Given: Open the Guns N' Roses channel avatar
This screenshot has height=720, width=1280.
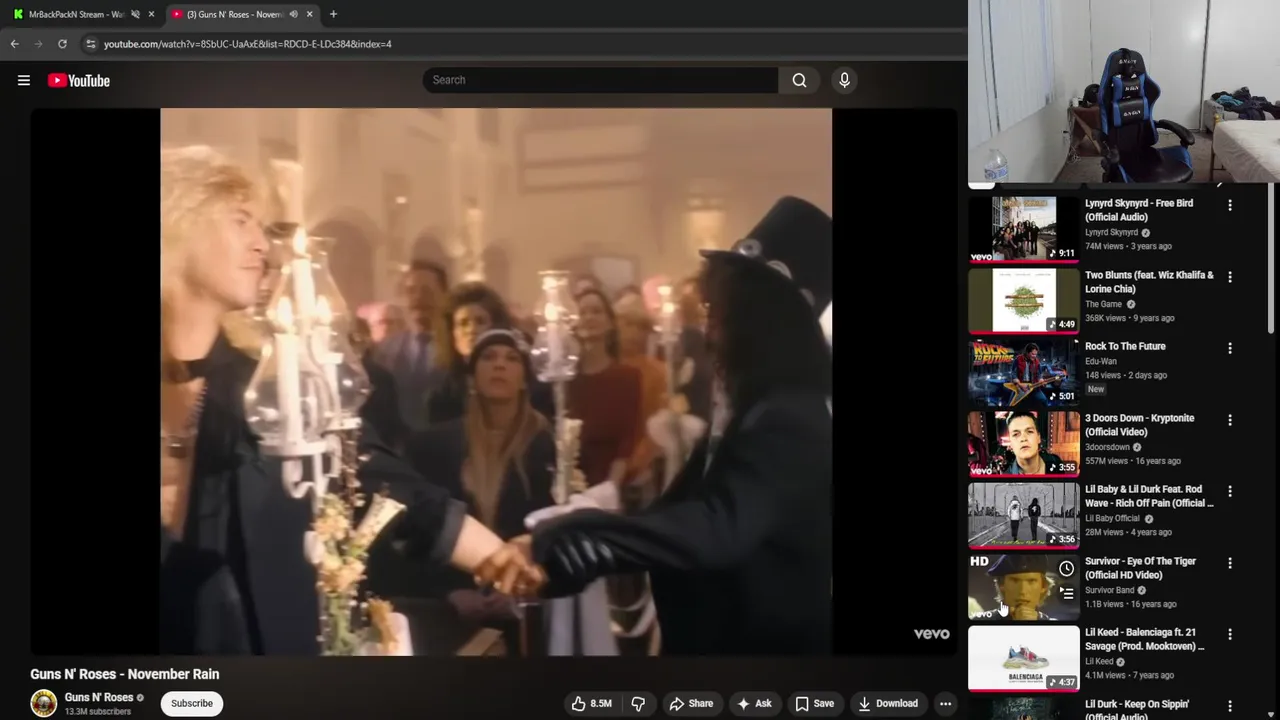Looking at the screenshot, I should pos(43,704).
